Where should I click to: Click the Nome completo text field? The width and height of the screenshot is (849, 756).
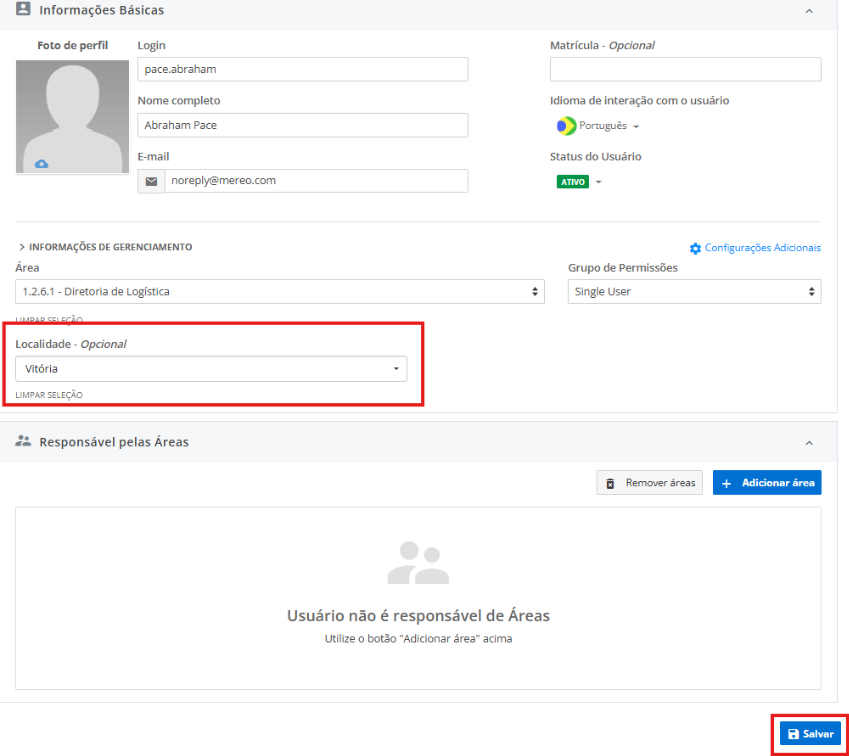(302, 125)
